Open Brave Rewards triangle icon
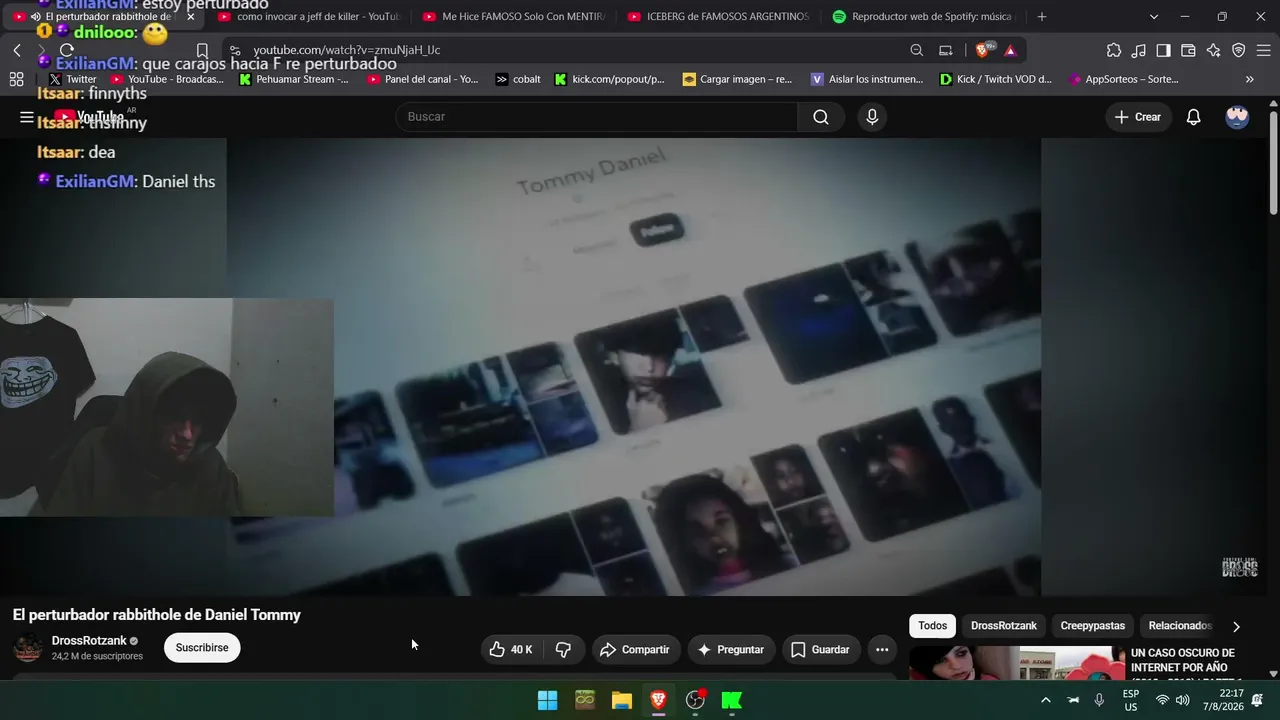 [x=1010, y=50]
